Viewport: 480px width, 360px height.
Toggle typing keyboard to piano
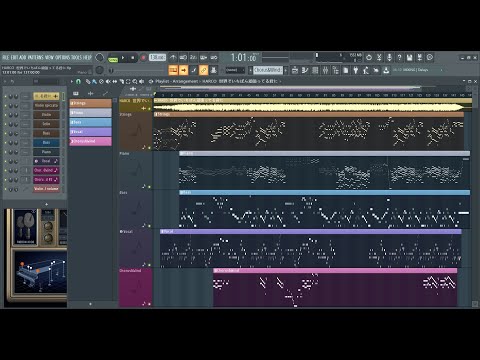(173, 70)
